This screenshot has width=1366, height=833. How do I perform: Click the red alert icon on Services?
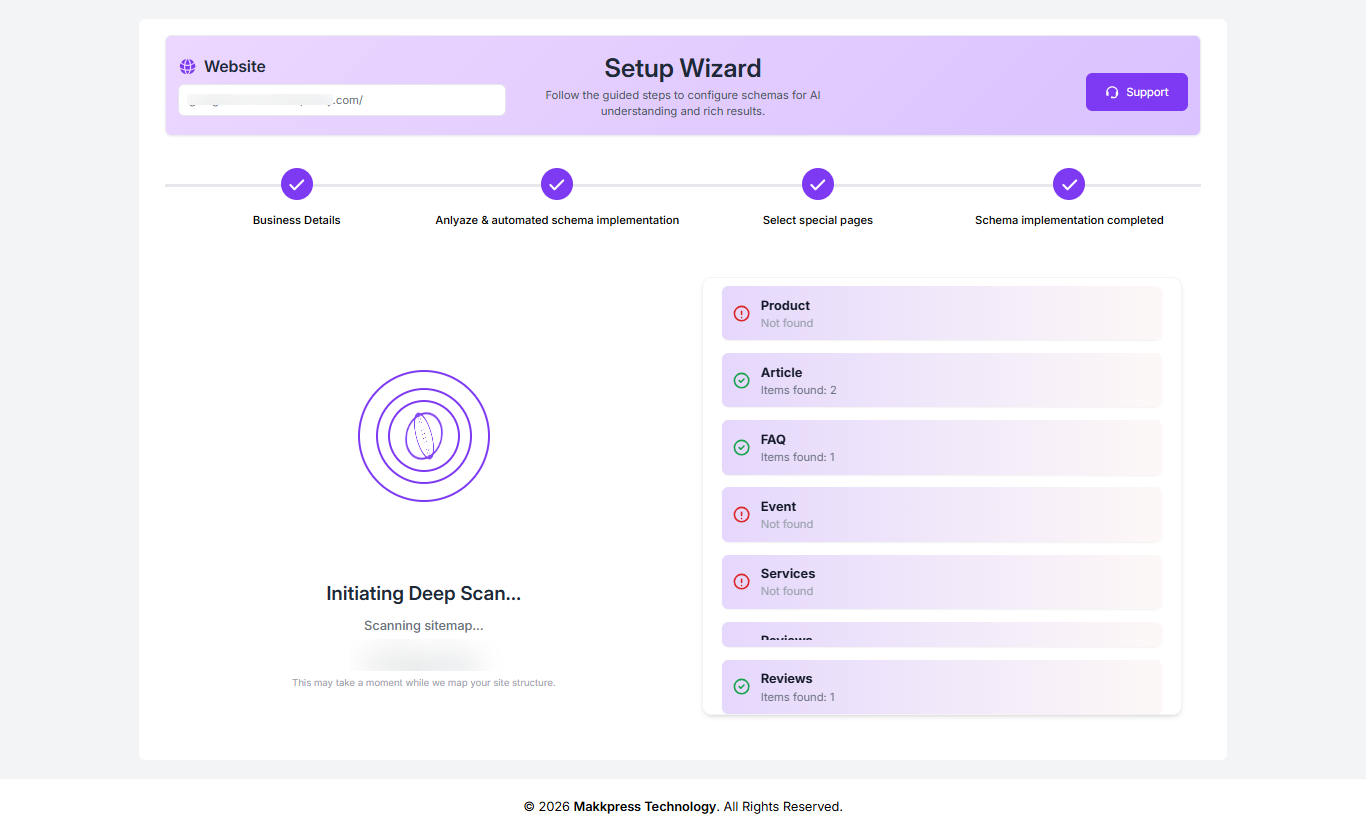(x=741, y=582)
